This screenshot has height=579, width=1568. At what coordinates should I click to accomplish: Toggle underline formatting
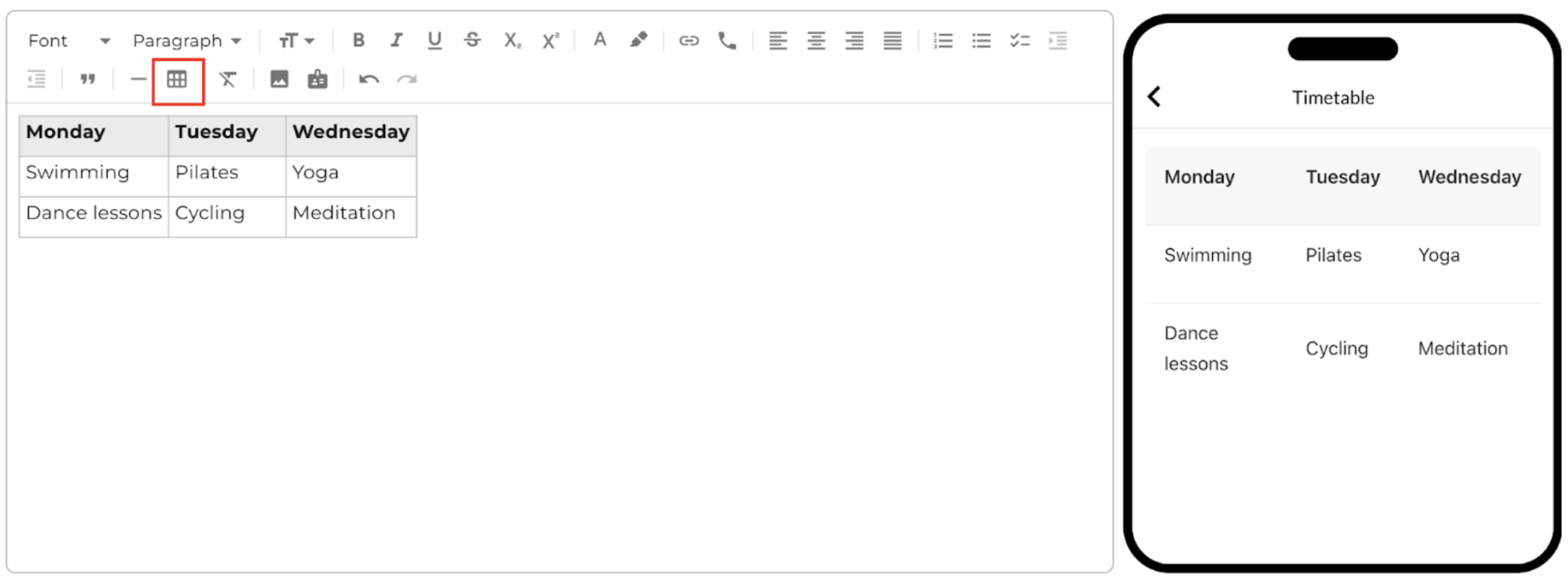pos(435,41)
